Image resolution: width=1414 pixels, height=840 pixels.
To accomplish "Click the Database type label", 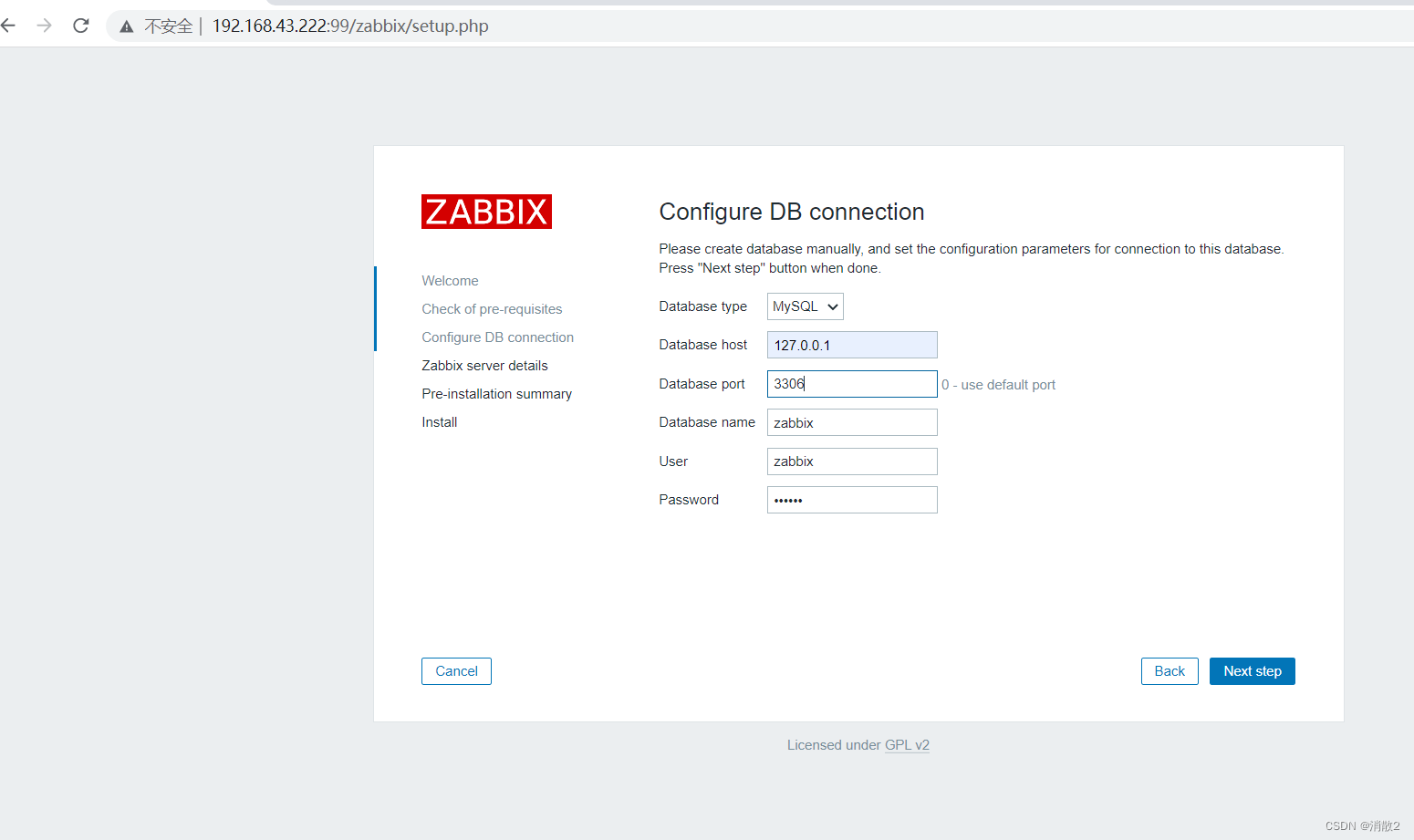I will [x=702, y=306].
